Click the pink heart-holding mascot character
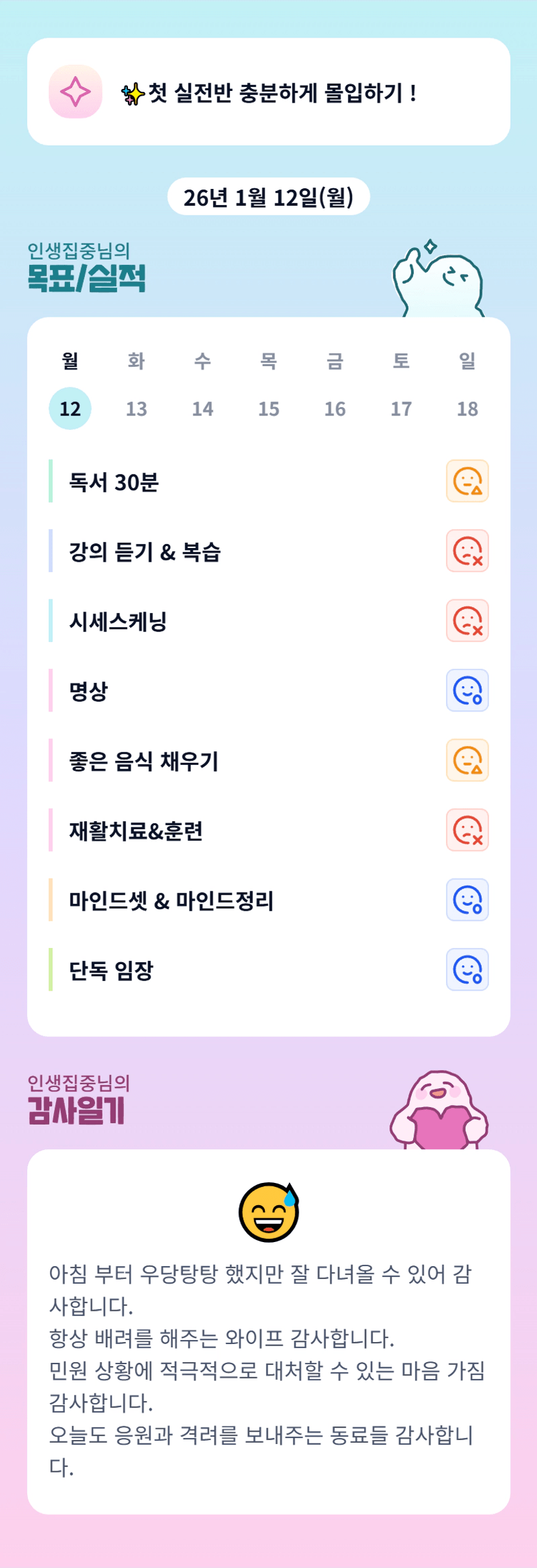 coord(439,1111)
